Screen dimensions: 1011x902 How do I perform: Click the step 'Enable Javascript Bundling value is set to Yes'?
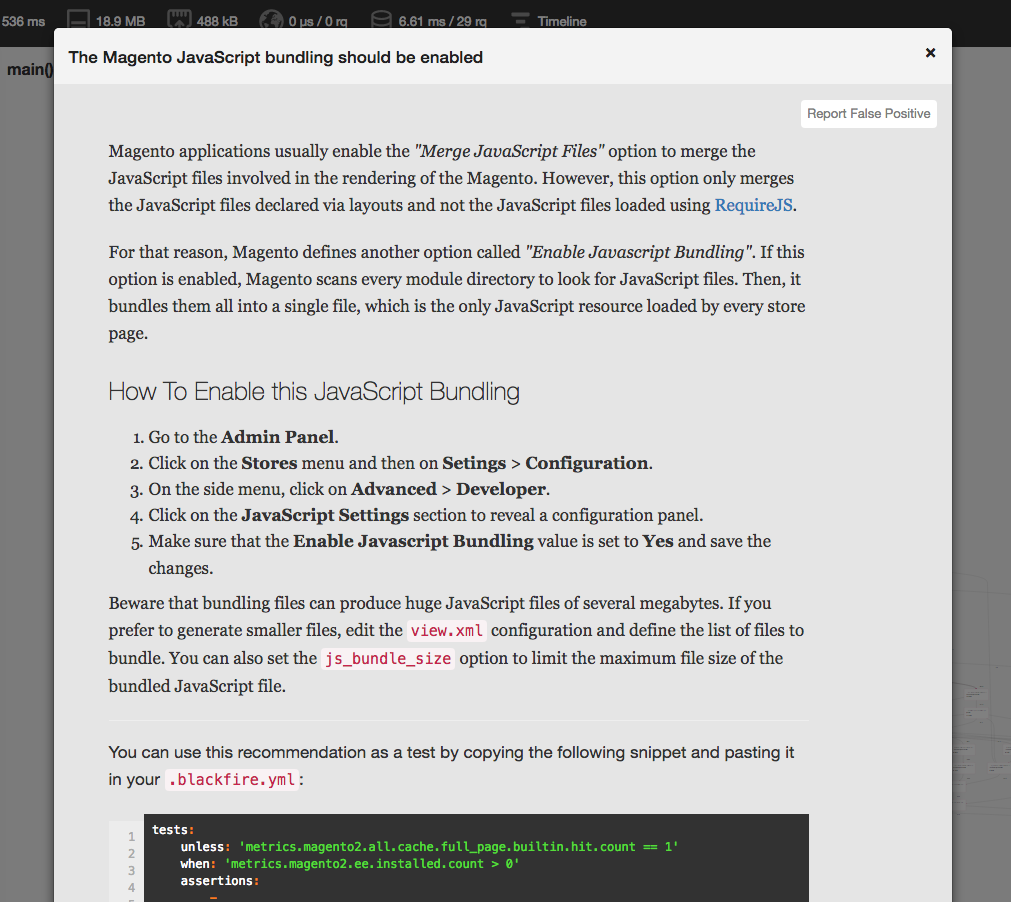click(460, 554)
